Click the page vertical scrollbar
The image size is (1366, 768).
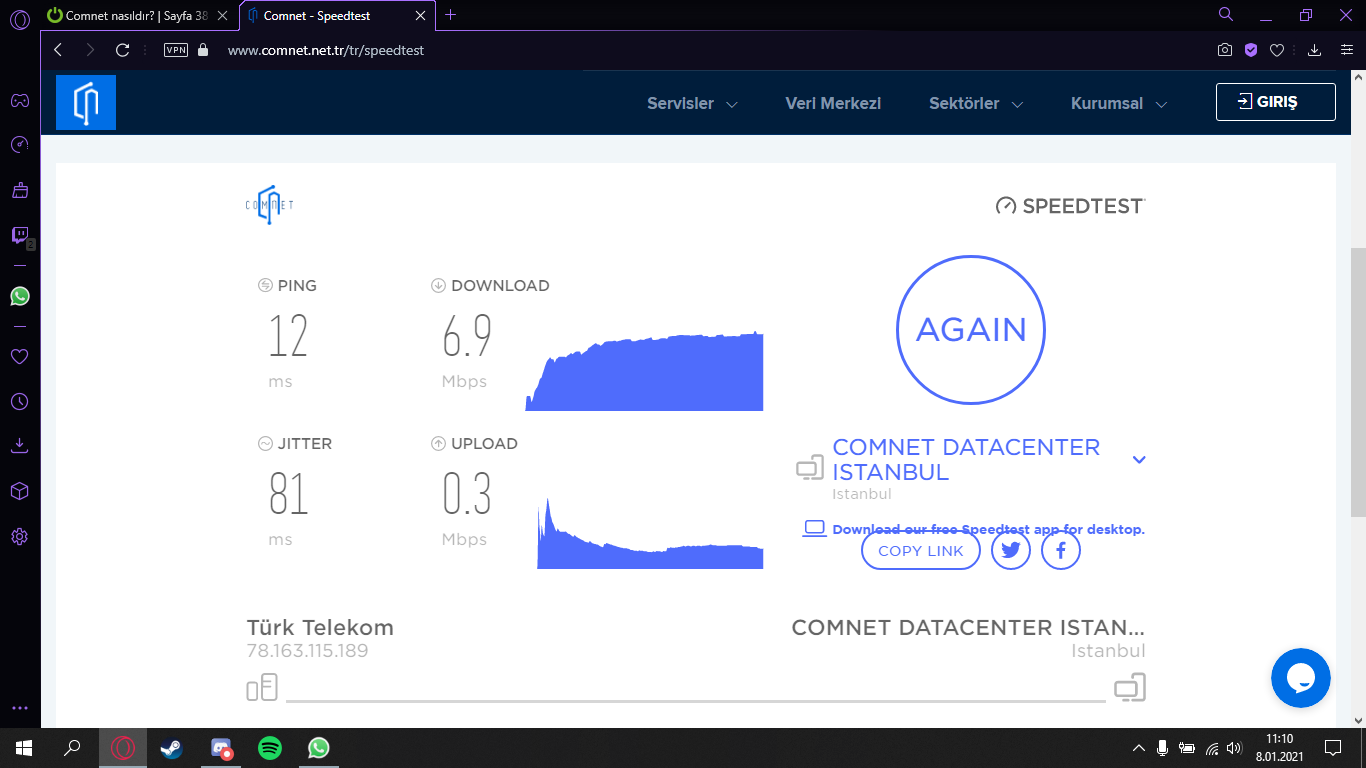(x=1358, y=380)
